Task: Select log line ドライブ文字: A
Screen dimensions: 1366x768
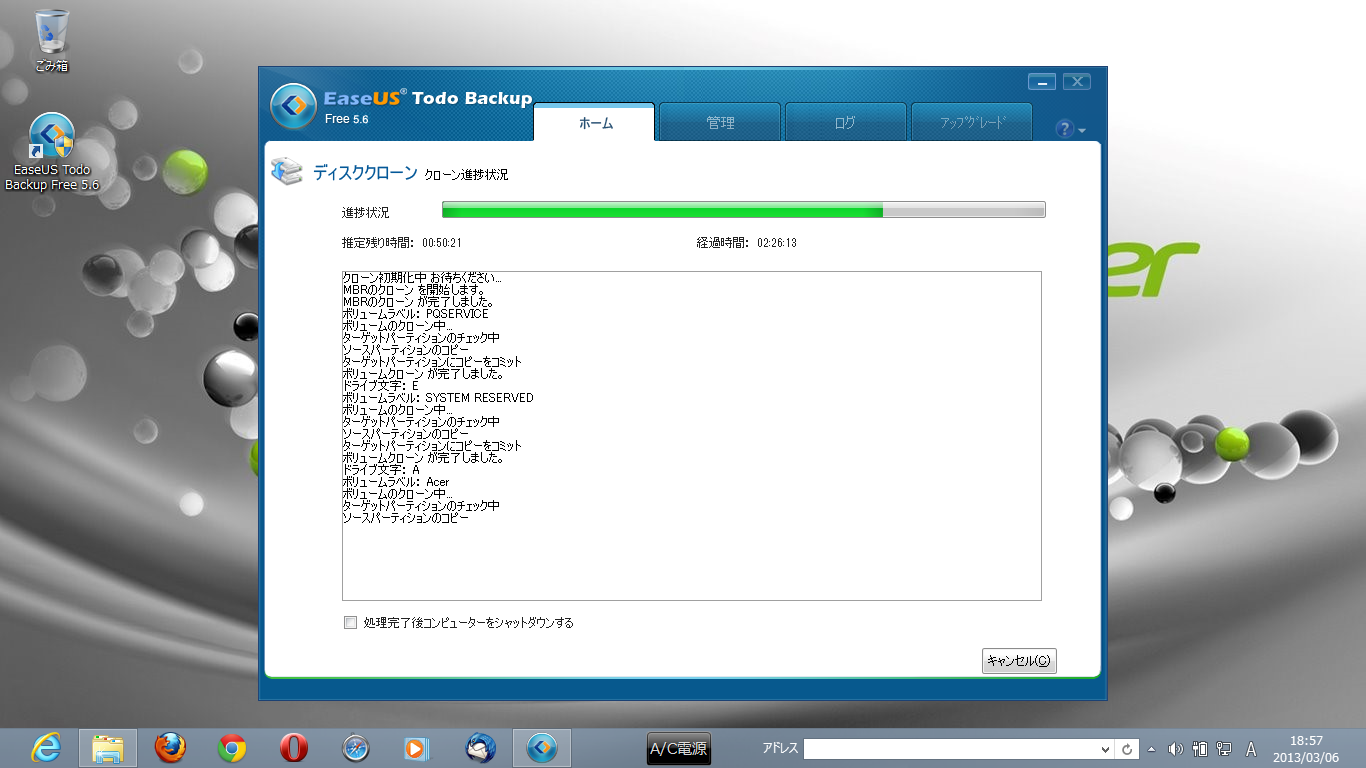Action: click(x=381, y=469)
